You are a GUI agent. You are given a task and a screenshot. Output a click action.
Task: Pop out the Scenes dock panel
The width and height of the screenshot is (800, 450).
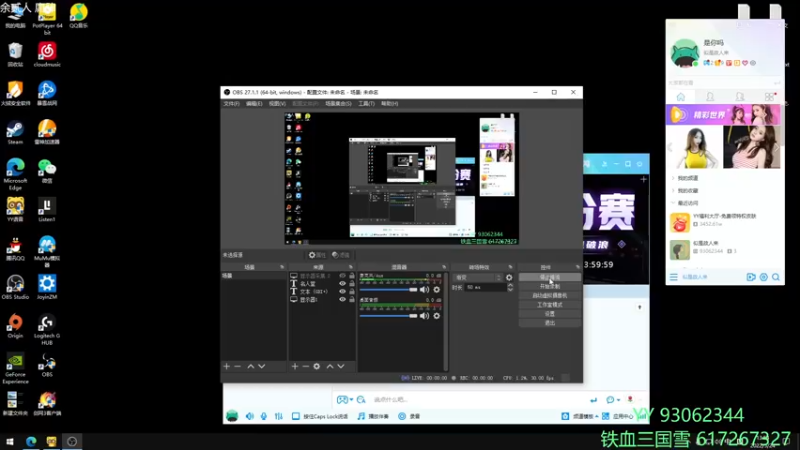282,267
